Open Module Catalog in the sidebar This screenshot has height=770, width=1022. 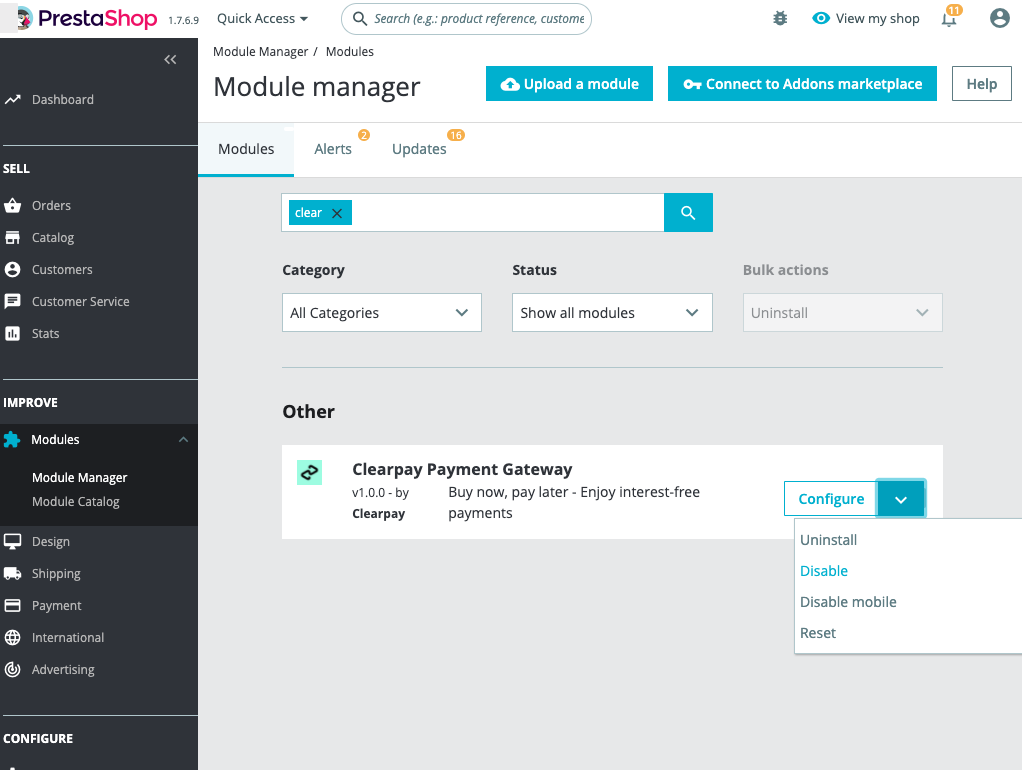tap(76, 501)
